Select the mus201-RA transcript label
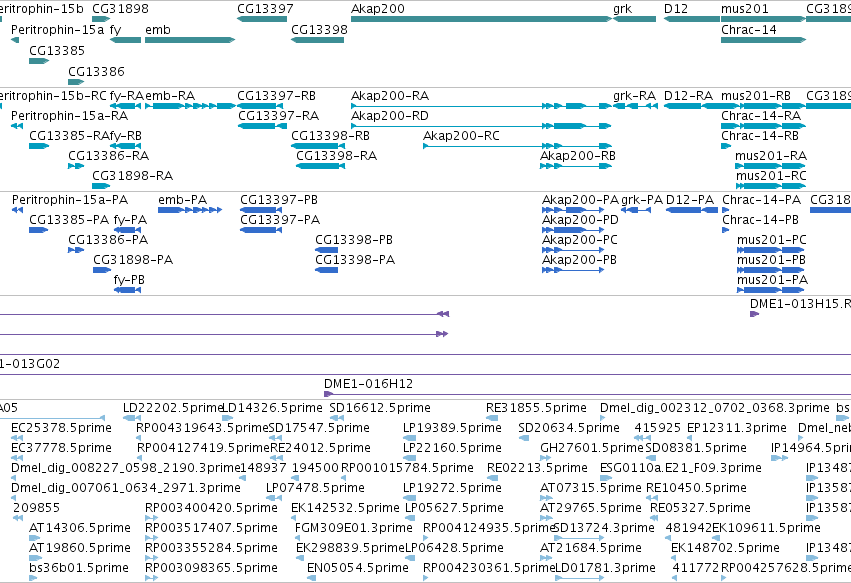 click(771, 156)
